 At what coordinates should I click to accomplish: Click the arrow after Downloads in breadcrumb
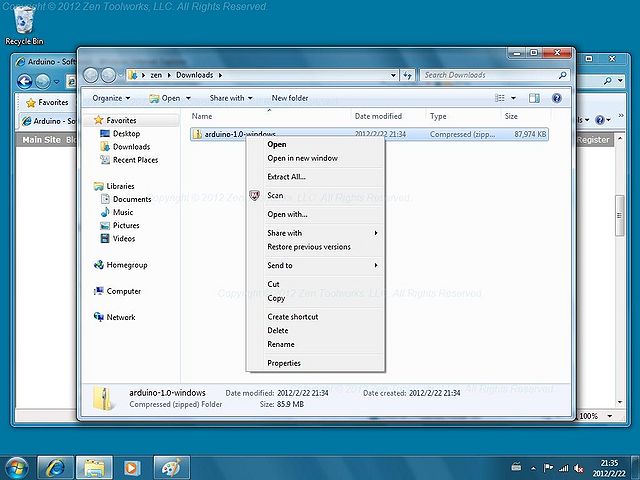(x=220, y=75)
